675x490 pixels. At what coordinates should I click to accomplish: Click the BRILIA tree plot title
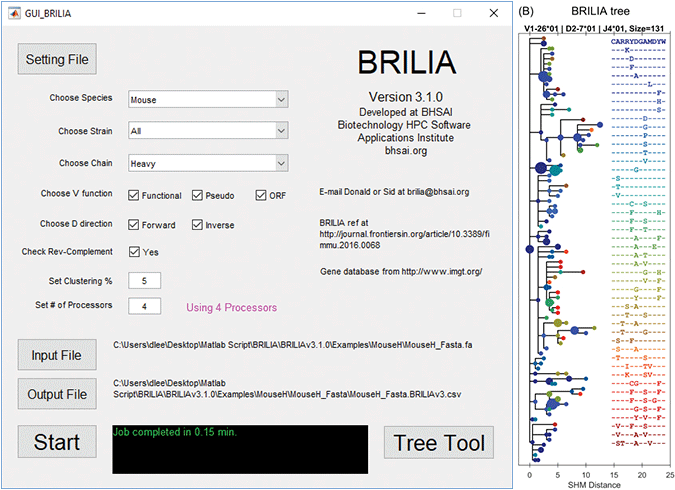(600, 11)
